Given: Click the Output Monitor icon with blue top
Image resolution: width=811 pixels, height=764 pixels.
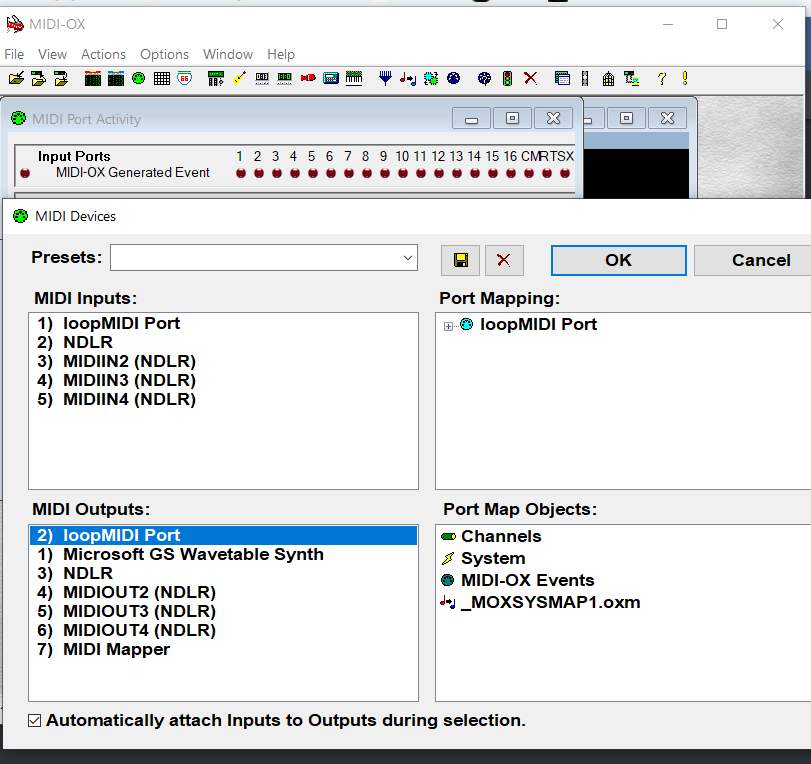Looking at the screenshot, I should click(x=116, y=79).
